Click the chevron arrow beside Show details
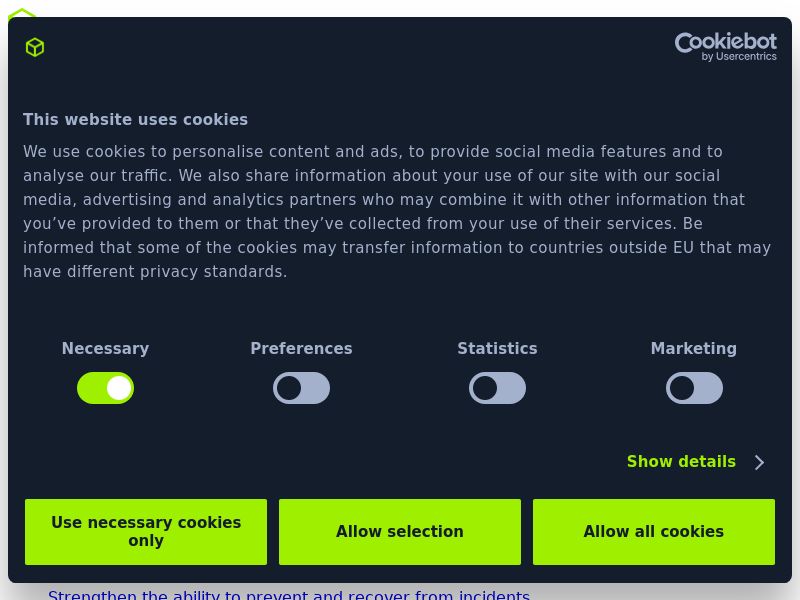Viewport: 800px width, 600px height. [759, 462]
